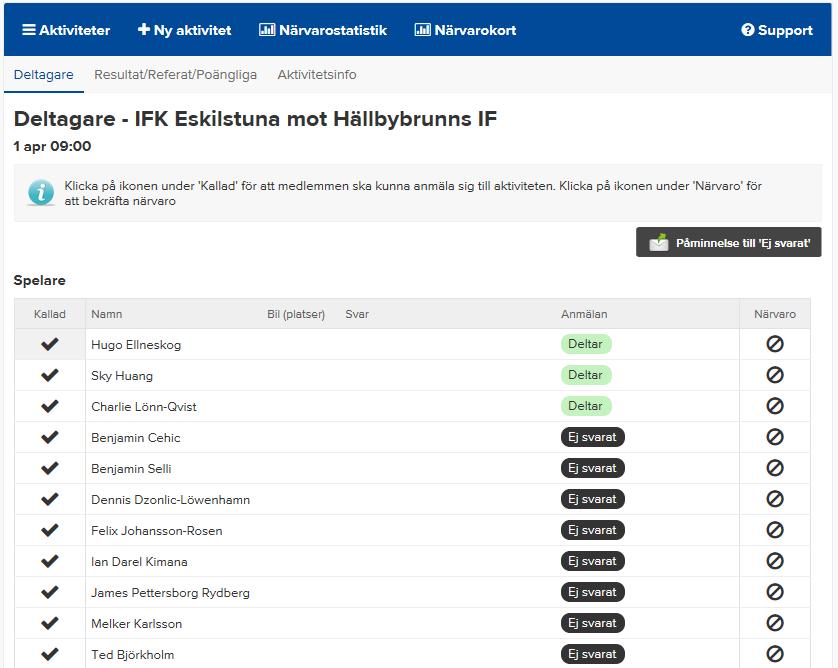This screenshot has width=838, height=668.
Task: Switch to the Deltagare tab
Action: click(44, 75)
